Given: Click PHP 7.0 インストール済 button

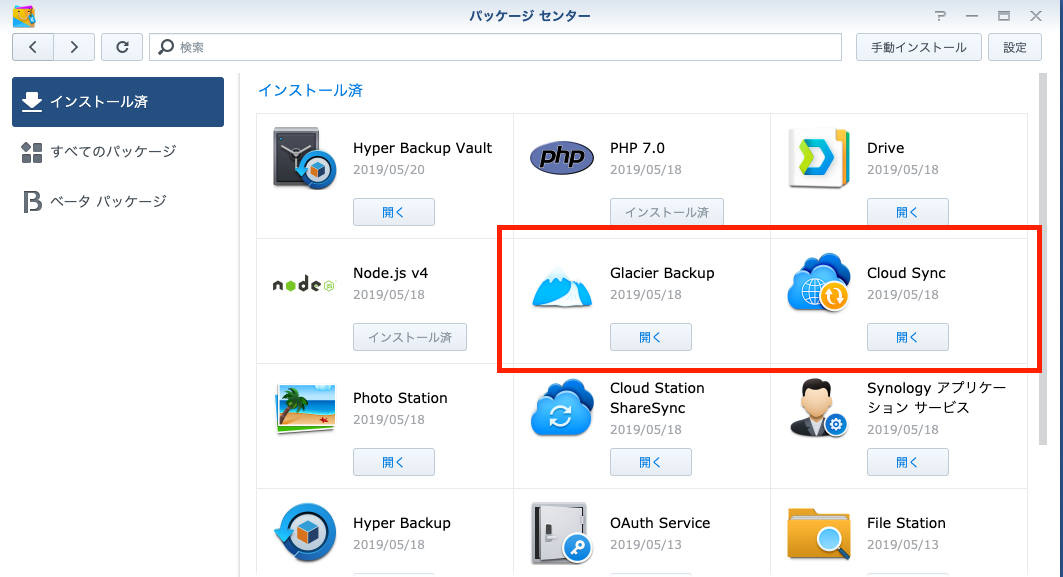Looking at the screenshot, I should [667, 212].
